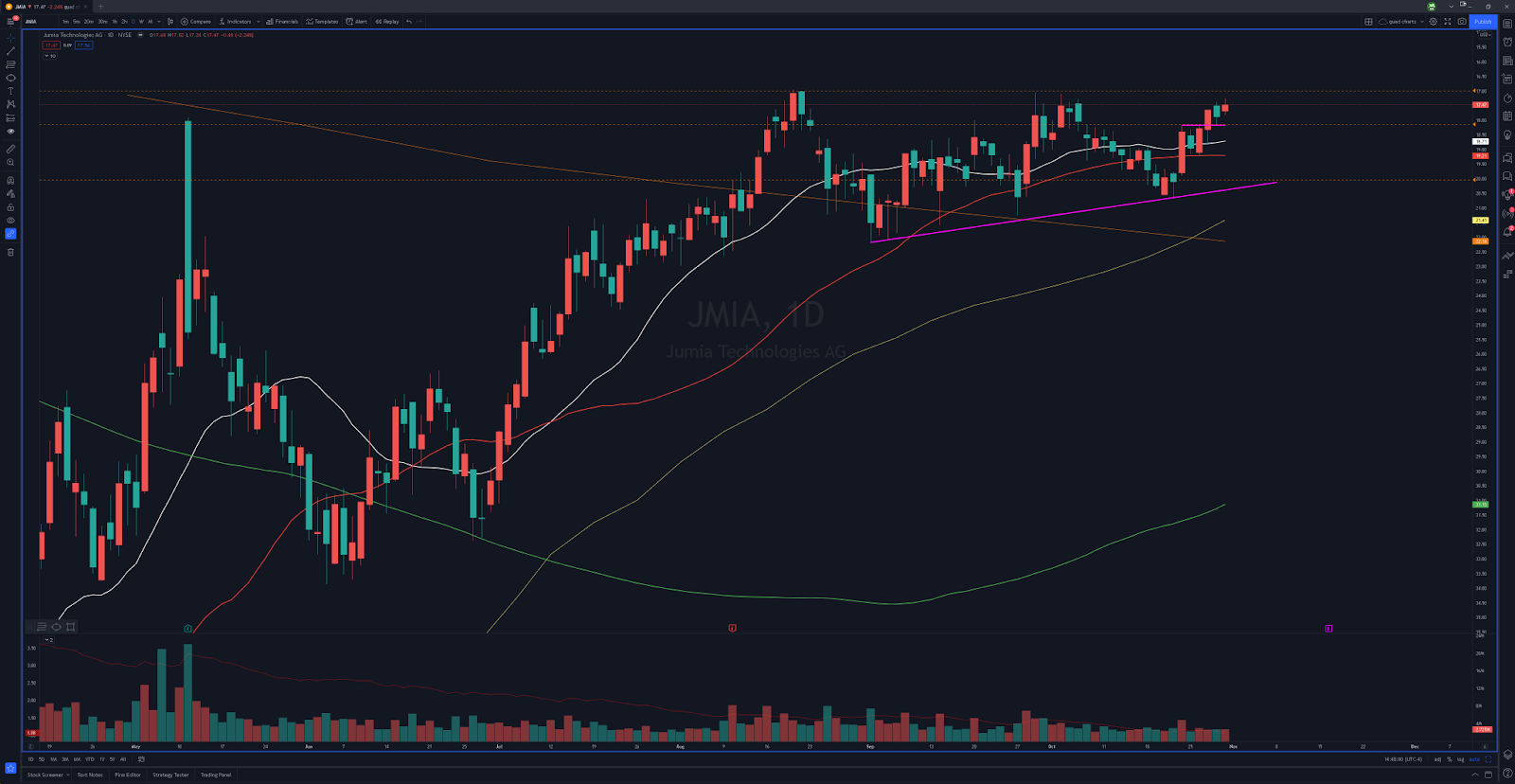The width and height of the screenshot is (1515, 784).
Task: Open the news panel icon in right sidebar
Action: coord(1507,61)
